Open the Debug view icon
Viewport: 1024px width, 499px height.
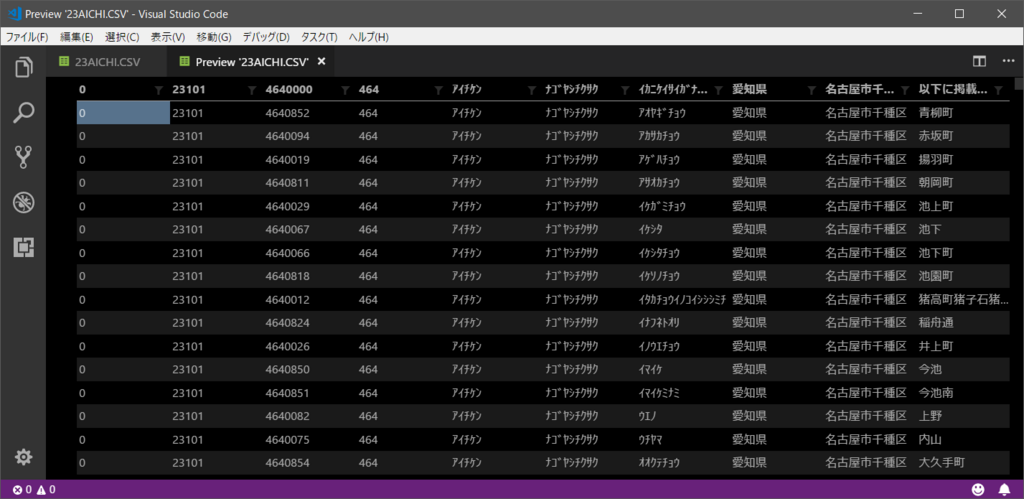click(x=24, y=203)
